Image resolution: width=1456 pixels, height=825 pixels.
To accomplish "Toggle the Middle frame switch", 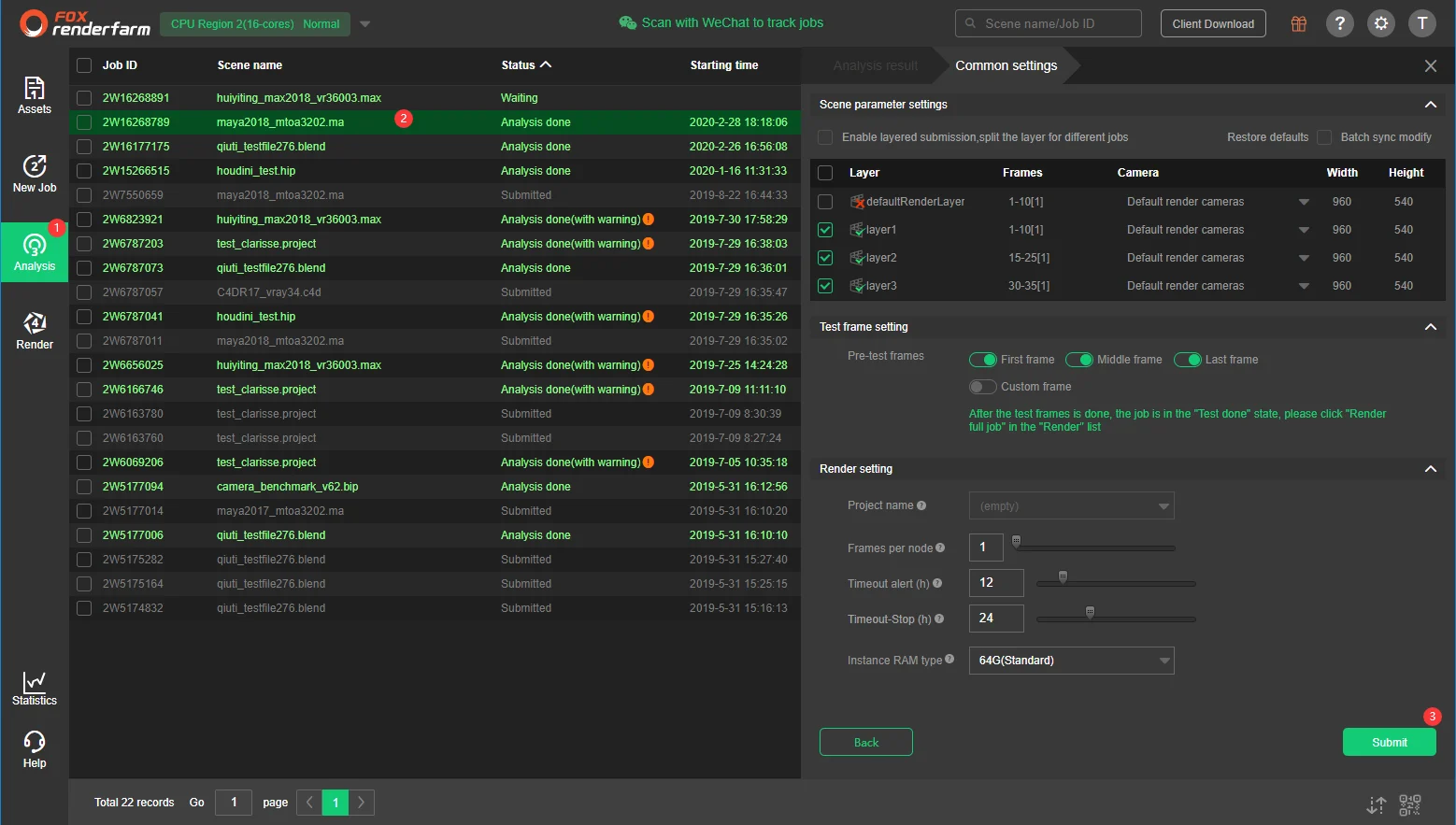I will click(x=1079, y=360).
